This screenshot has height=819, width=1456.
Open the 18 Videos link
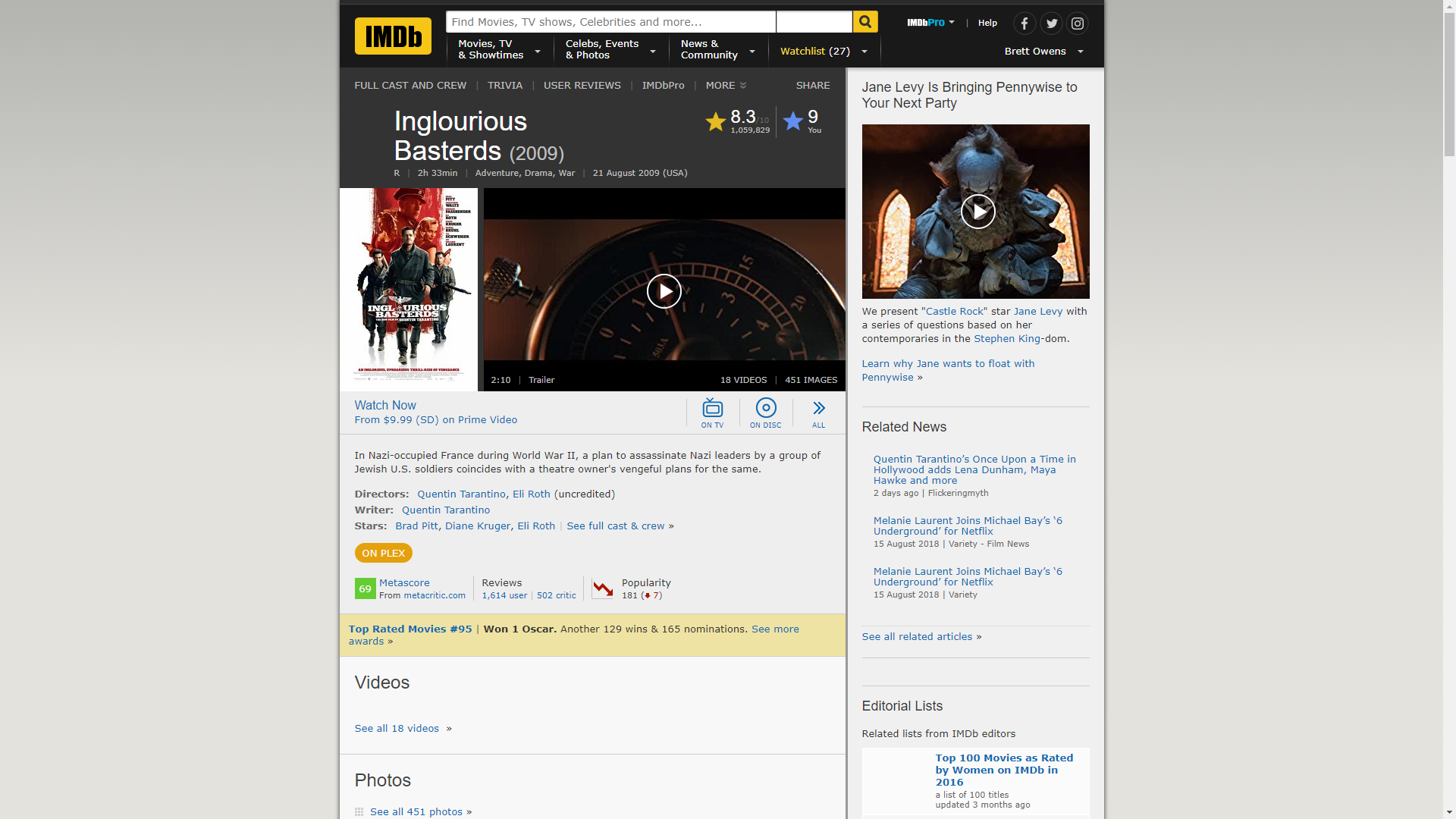point(743,380)
